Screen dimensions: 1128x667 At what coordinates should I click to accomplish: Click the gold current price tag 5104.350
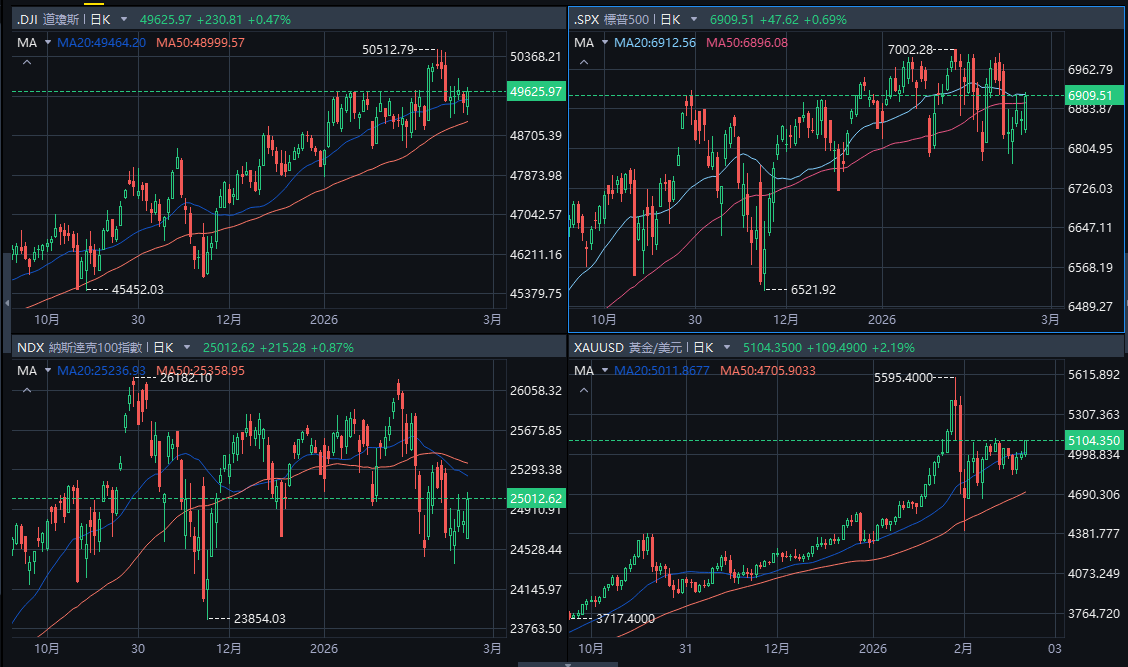click(x=1094, y=440)
